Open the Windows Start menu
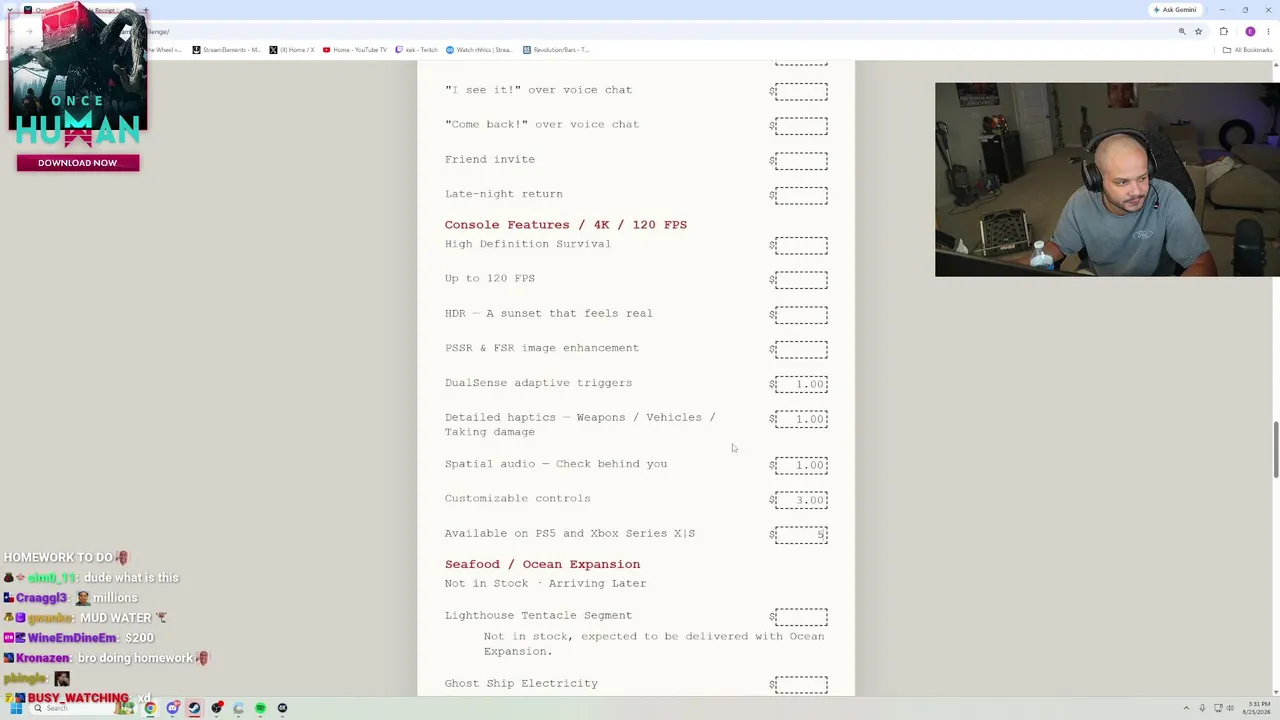The image size is (1280, 720). 16,708
